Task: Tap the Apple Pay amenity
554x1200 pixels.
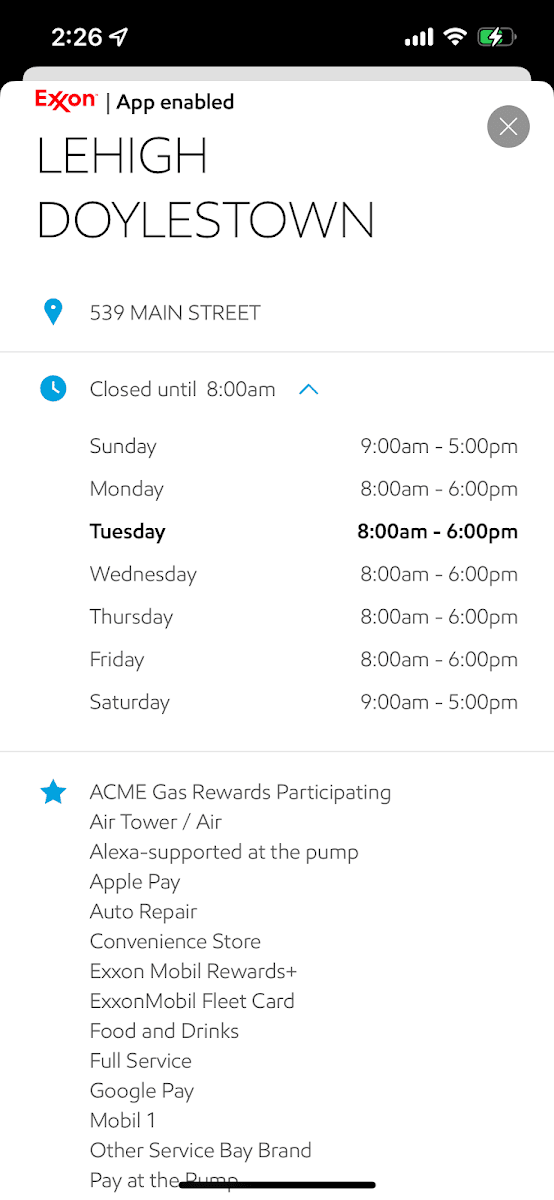Action: pos(135,882)
